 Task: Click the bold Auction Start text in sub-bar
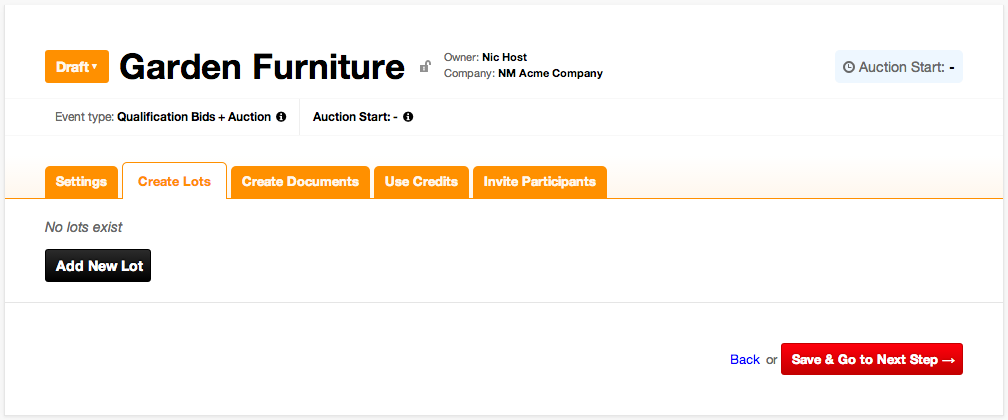click(x=355, y=117)
